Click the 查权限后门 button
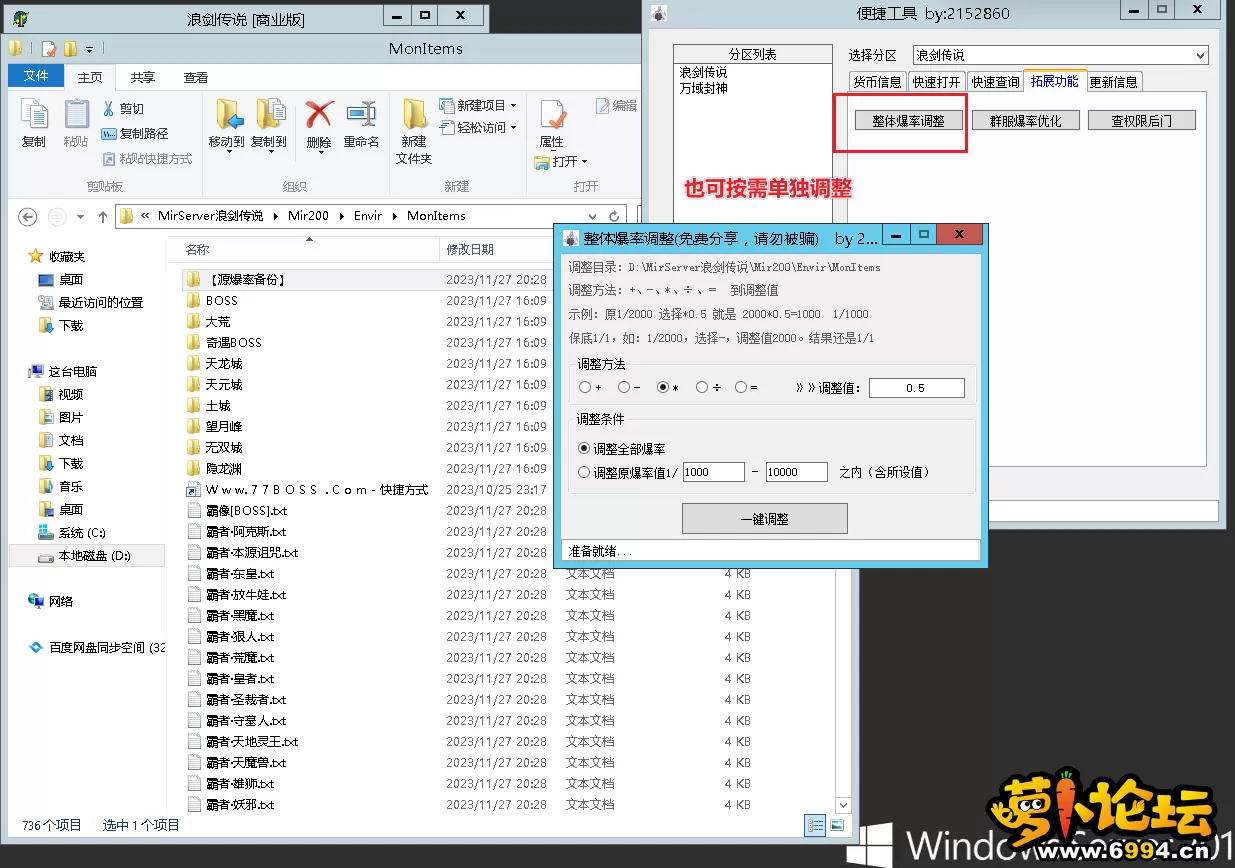The height and width of the screenshot is (868, 1235). tap(1142, 120)
